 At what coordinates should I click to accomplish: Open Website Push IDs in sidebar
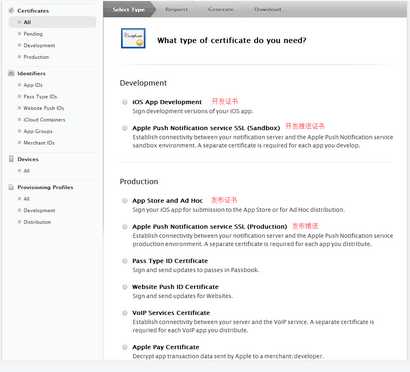(43, 108)
